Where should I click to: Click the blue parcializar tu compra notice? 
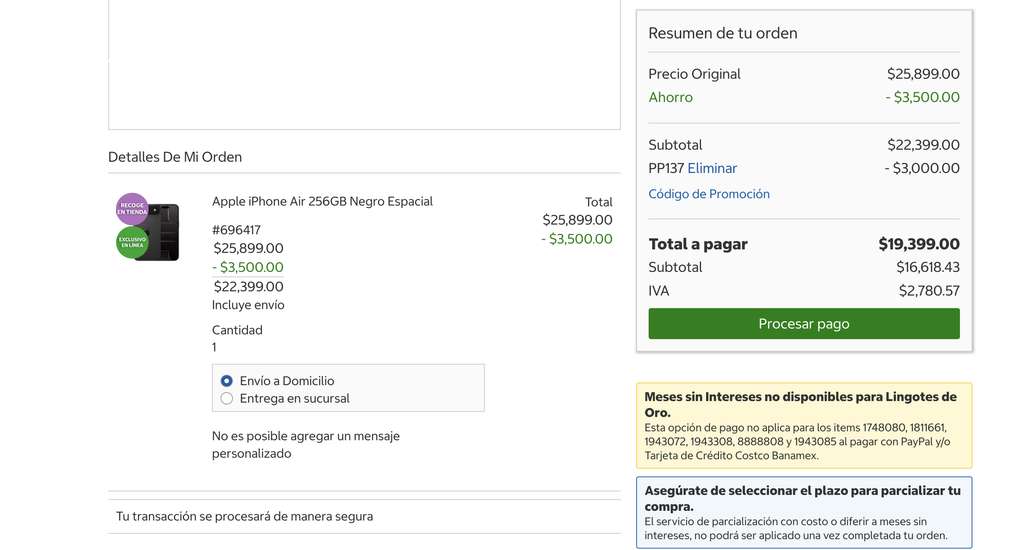click(x=804, y=513)
